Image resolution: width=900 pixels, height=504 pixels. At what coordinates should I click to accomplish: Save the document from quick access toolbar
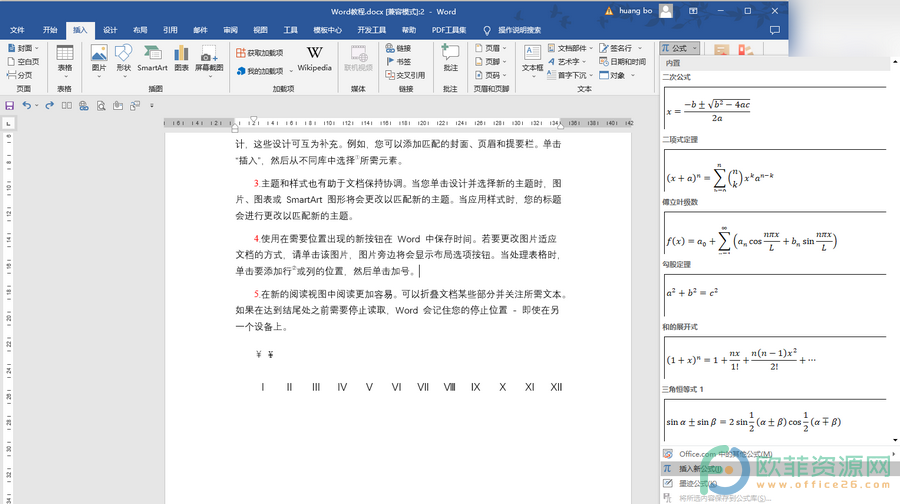[9, 106]
